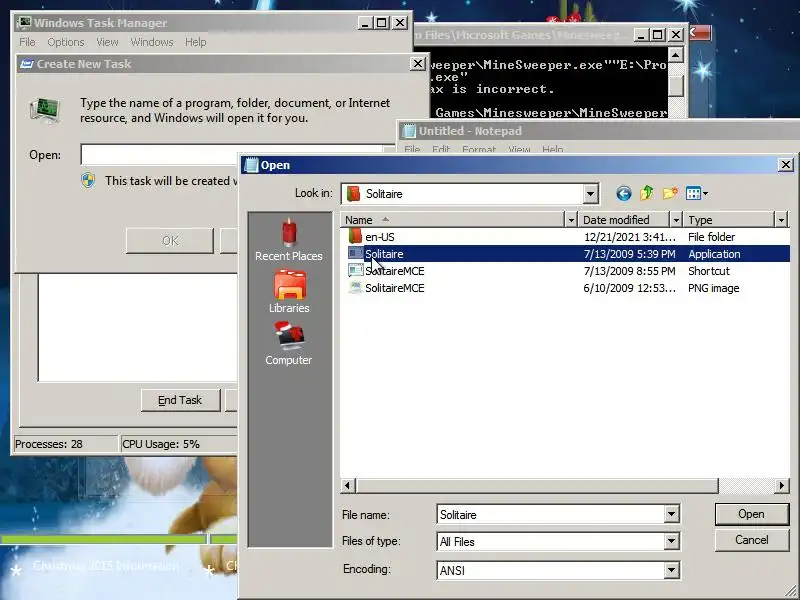Open the View menu in Task Manager
Screen dimensions: 800x600
(107, 42)
